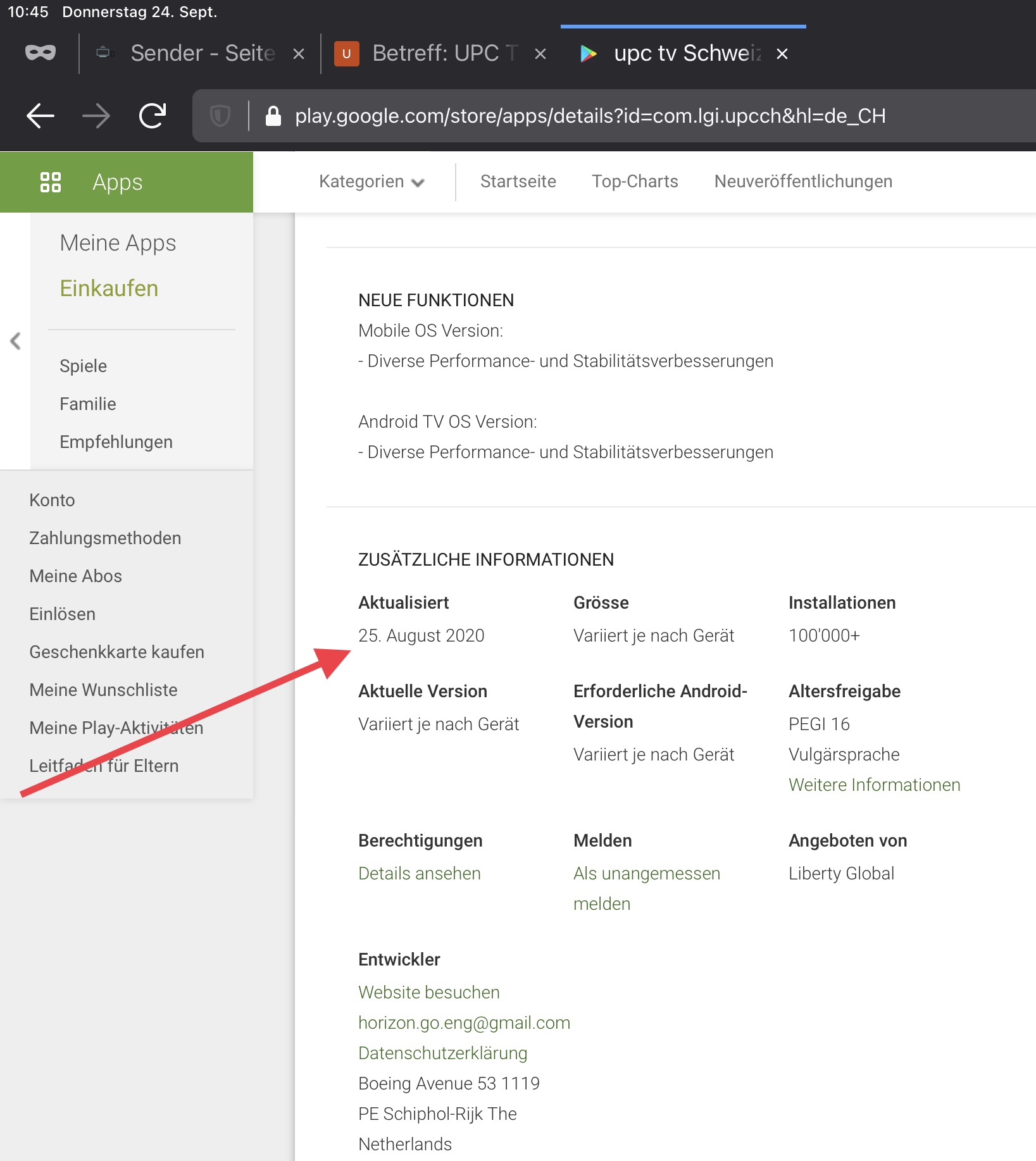The image size is (1036, 1161).
Task: Click Details ansehen under Berechtigungen
Action: pos(419,874)
